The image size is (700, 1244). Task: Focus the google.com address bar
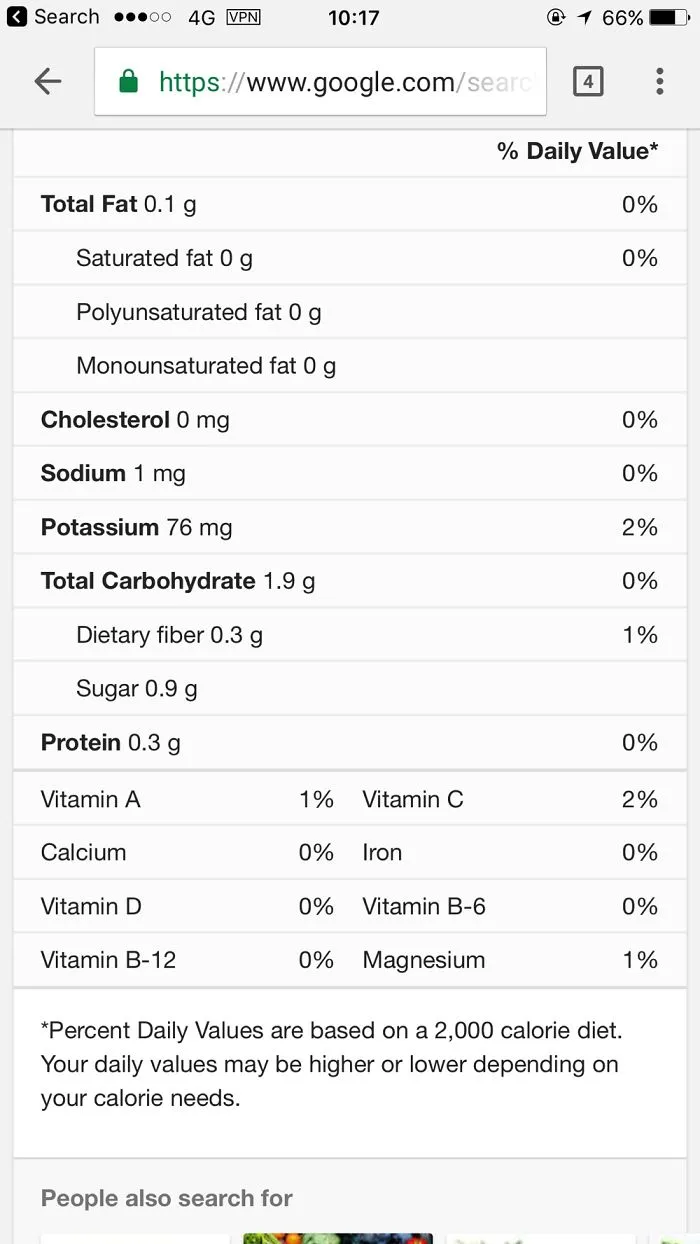(320, 82)
